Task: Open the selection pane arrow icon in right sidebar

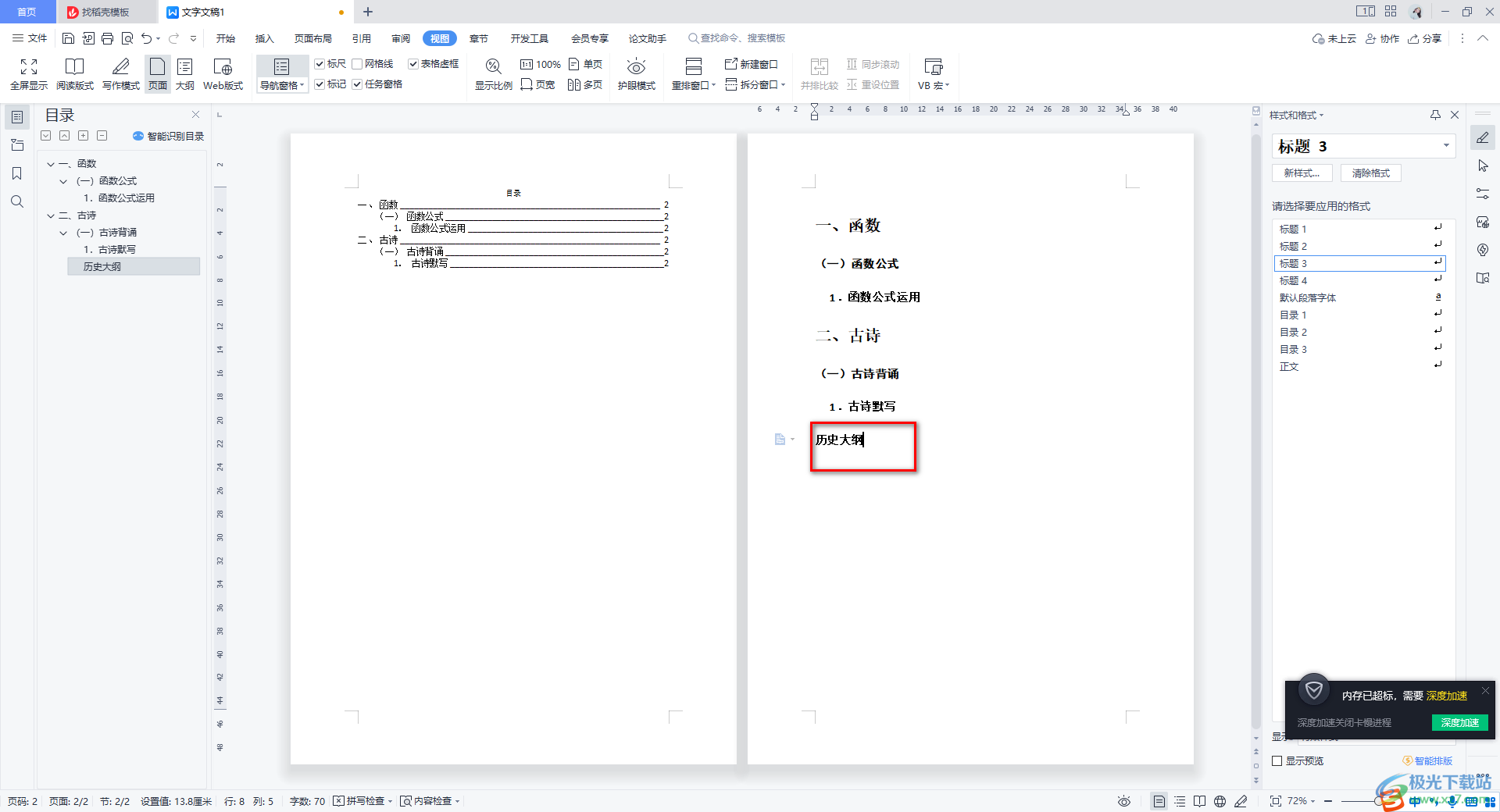Action: click(1483, 166)
